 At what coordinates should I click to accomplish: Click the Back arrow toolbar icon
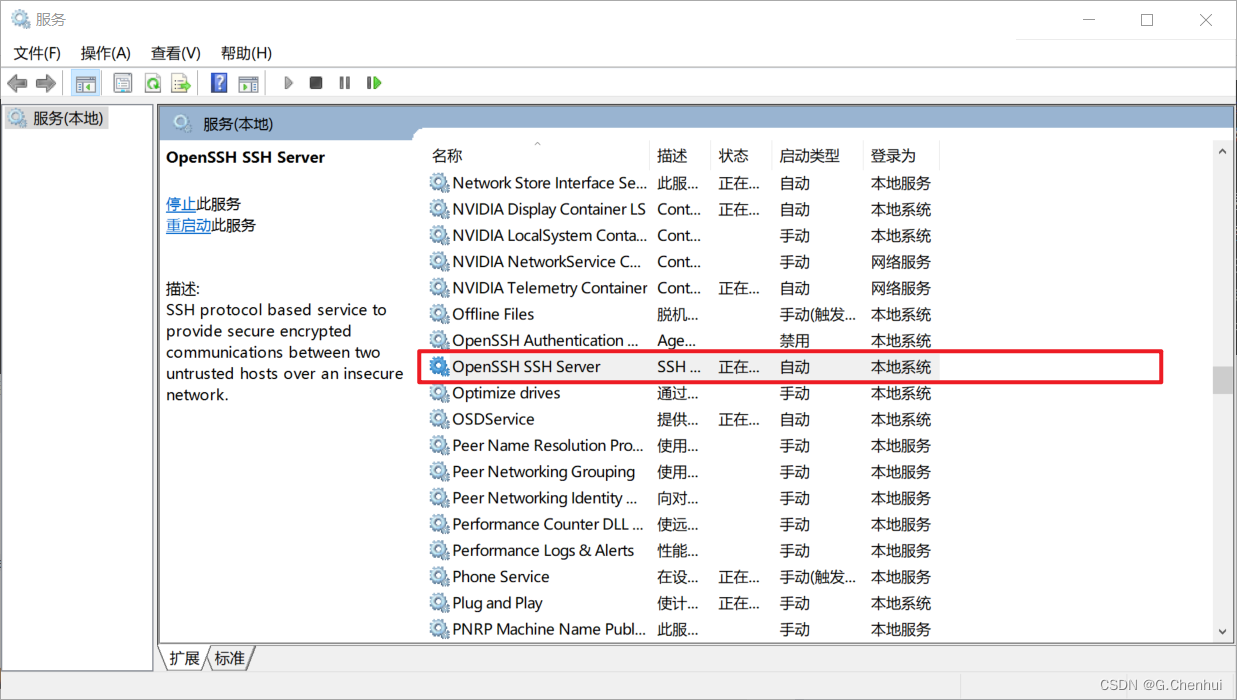pos(17,83)
